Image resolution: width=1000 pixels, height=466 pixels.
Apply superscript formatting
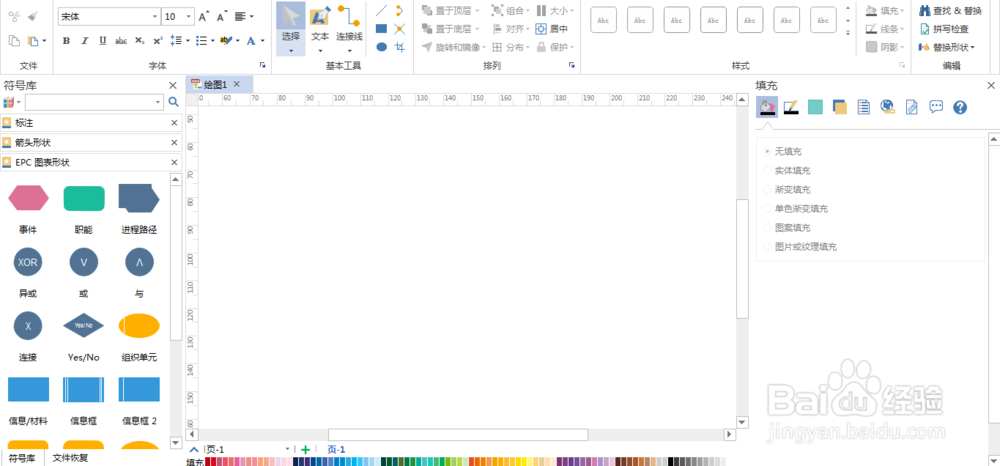click(x=158, y=41)
